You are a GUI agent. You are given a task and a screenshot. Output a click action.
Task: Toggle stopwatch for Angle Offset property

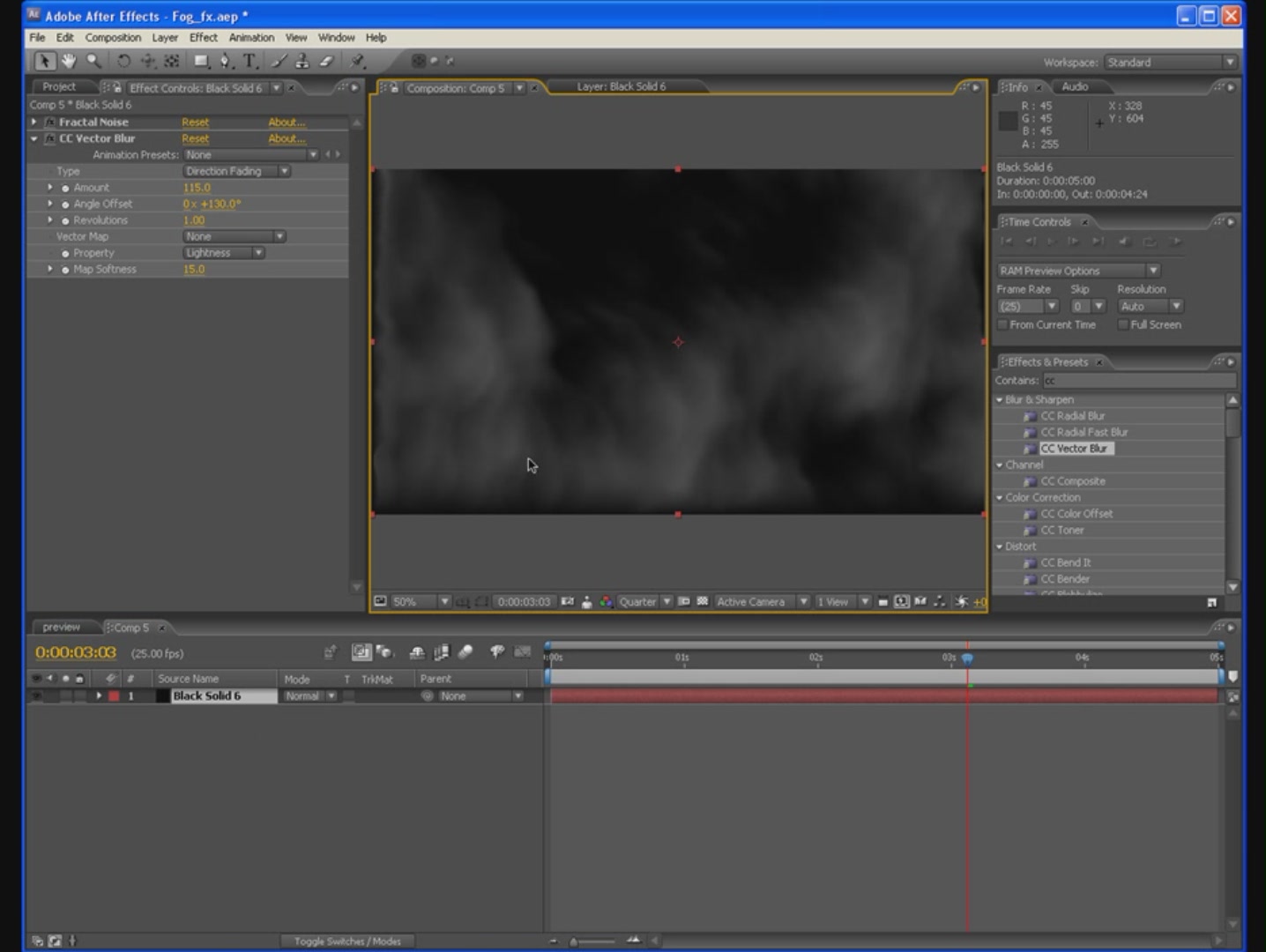coord(65,204)
